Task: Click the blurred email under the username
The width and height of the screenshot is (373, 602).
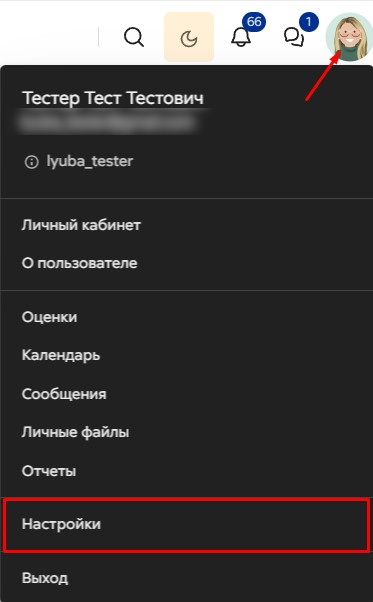Action: tap(109, 122)
